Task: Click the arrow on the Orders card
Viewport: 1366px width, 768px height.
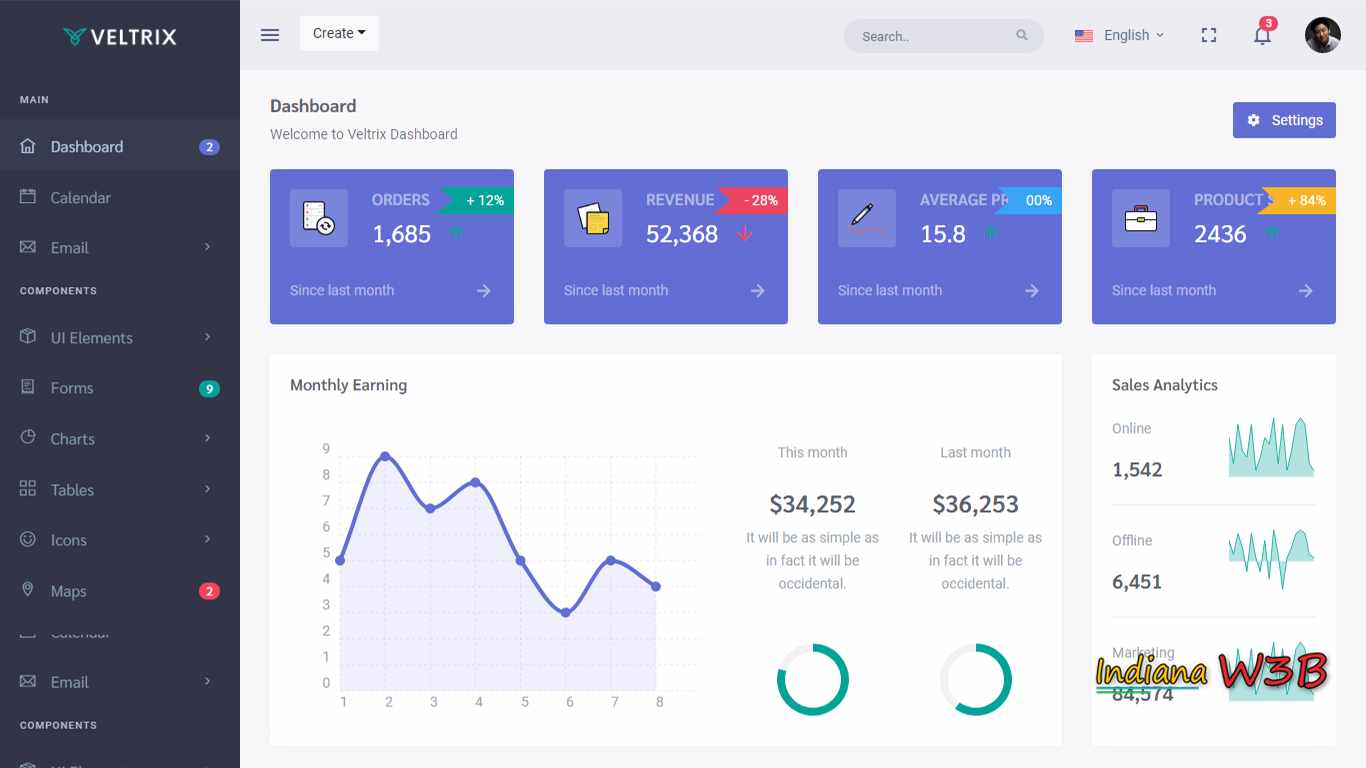Action: pos(483,290)
